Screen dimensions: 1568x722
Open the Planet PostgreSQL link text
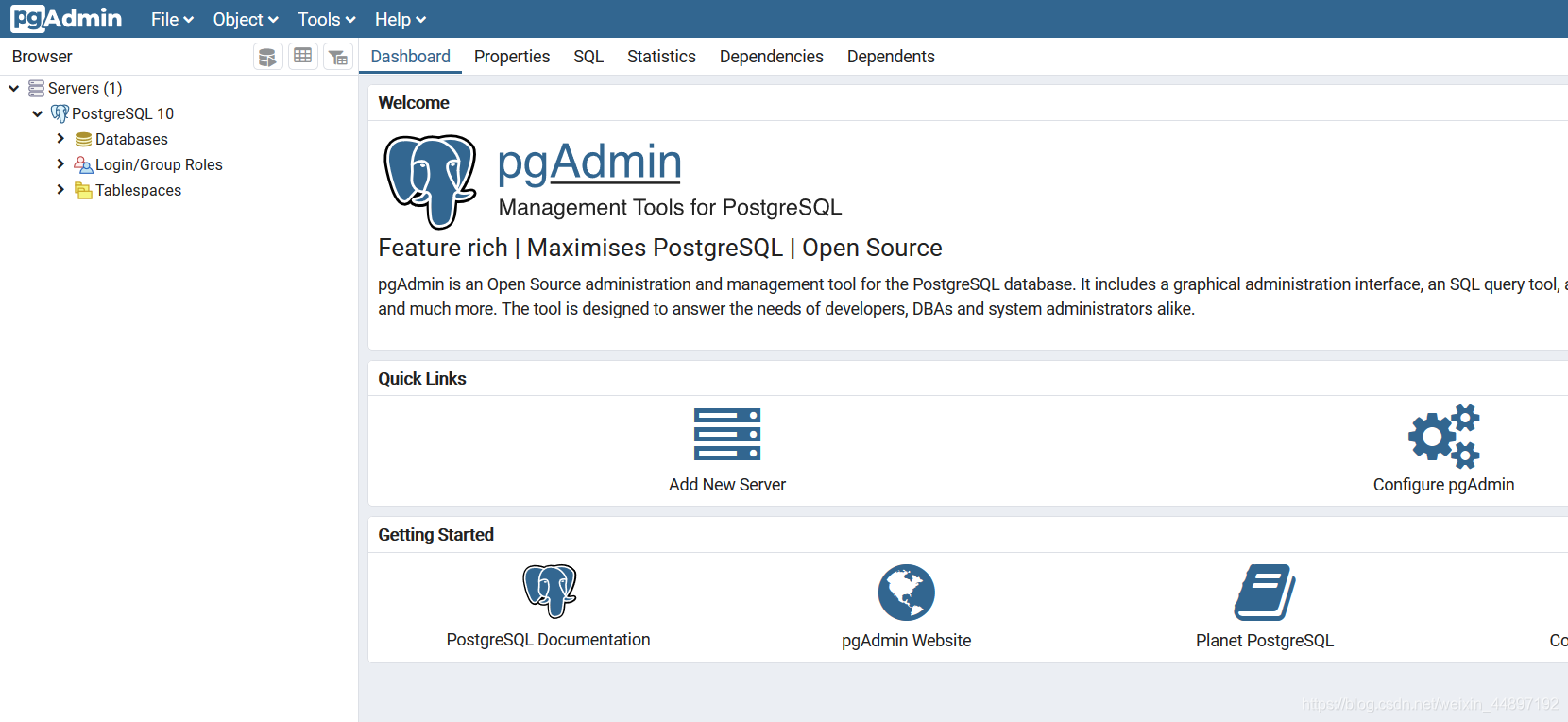coord(1265,641)
